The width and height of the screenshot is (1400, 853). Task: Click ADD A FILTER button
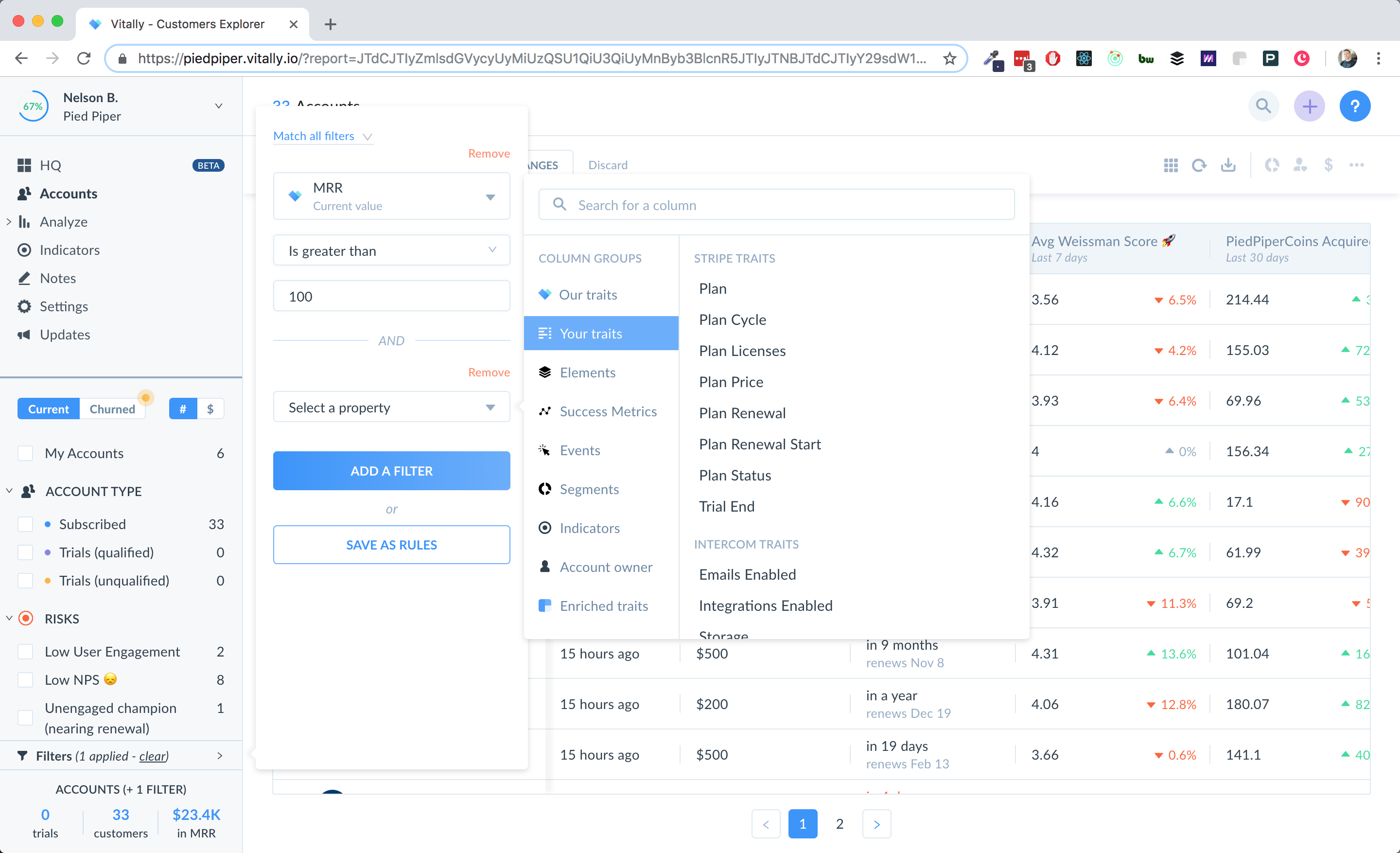[391, 471]
